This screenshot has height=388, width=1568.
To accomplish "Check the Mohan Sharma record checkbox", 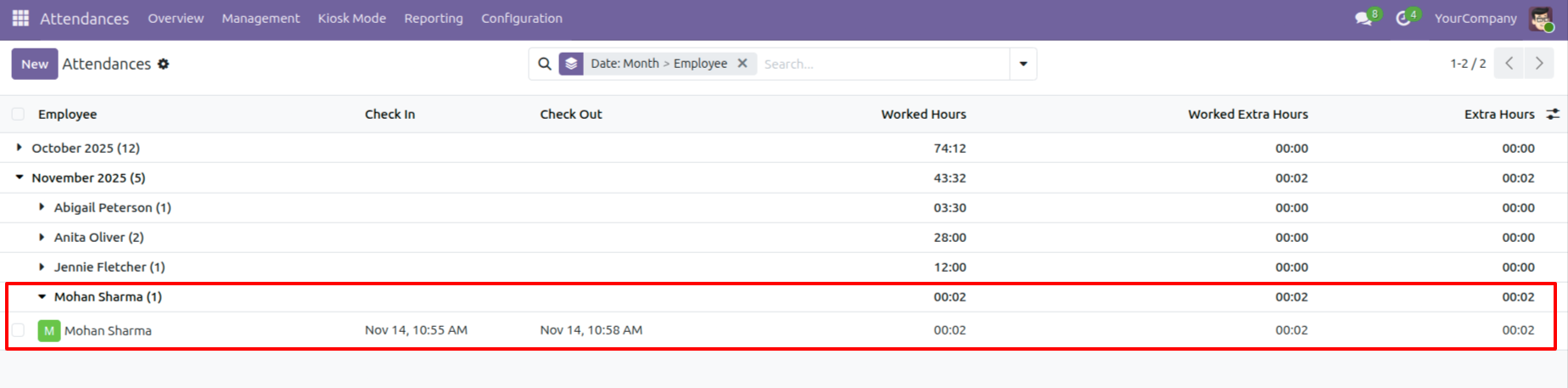I will click(18, 330).
